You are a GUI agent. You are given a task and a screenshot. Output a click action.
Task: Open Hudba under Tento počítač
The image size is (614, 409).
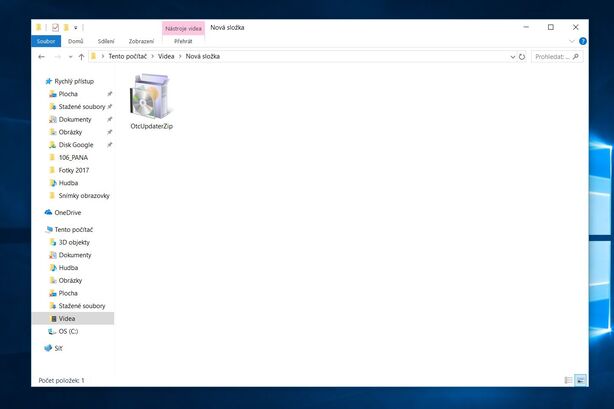click(68, 268)
